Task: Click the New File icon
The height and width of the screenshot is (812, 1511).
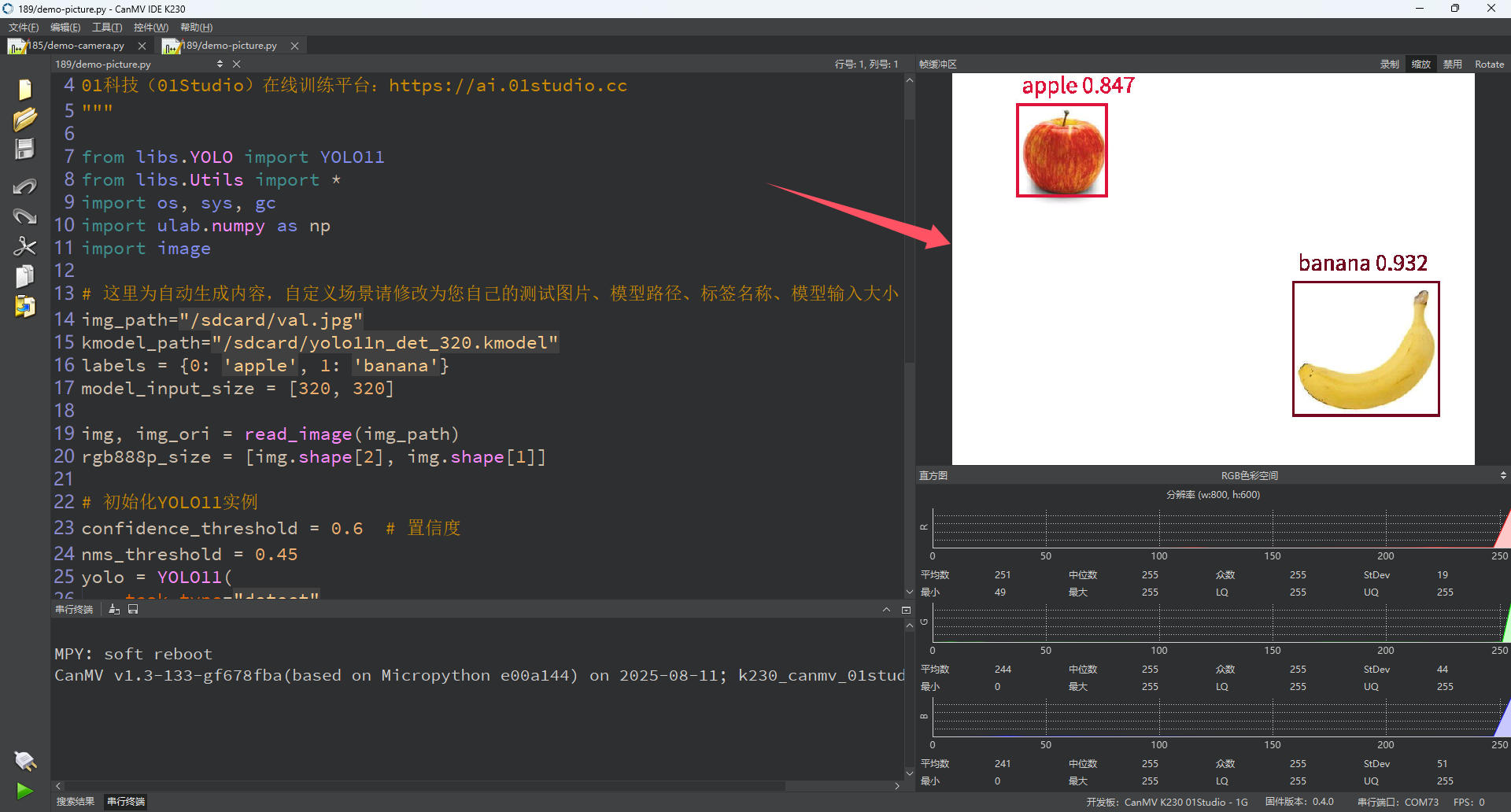Action: (x=24, y=90)
